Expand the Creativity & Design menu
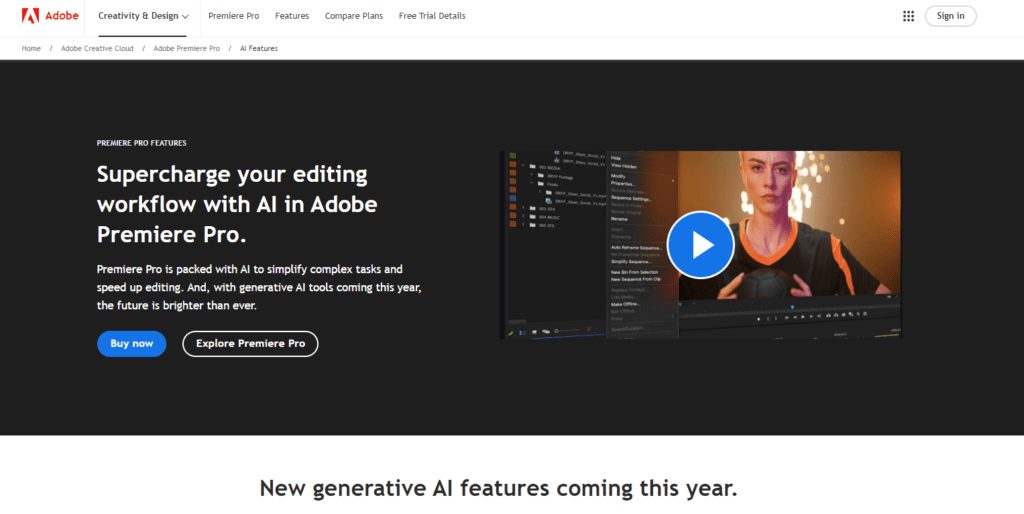 point(143,16)
